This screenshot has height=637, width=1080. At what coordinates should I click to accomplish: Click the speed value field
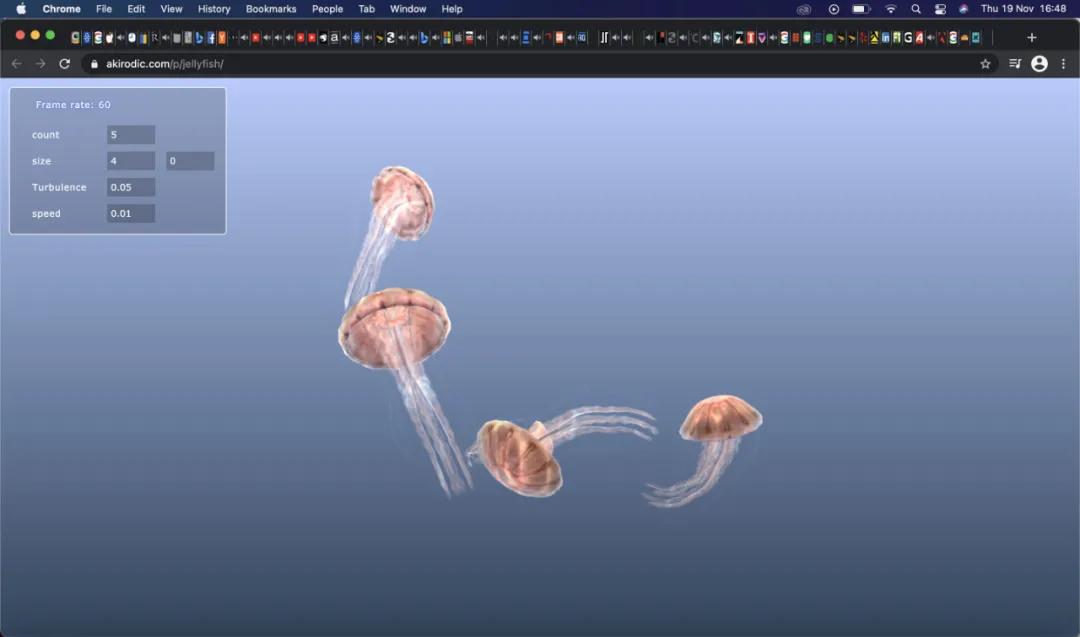point(131,213)
